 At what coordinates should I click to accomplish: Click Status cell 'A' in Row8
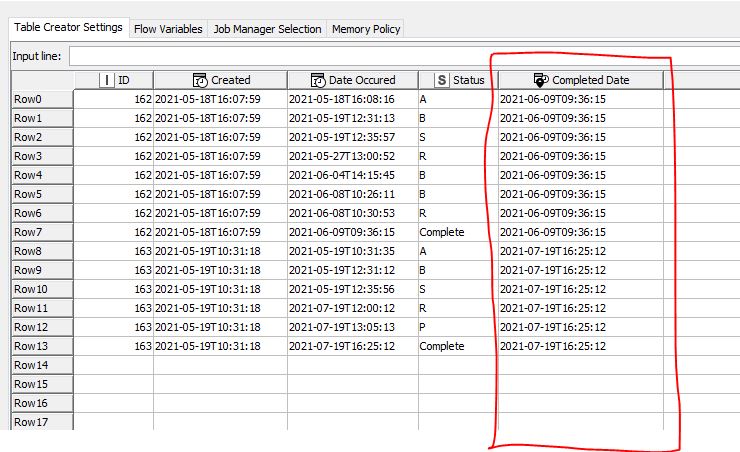point(458,251)
